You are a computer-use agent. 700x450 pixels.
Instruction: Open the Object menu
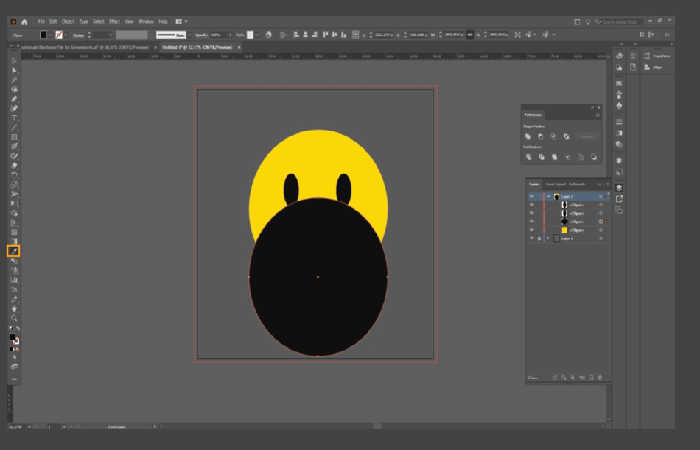68,21
